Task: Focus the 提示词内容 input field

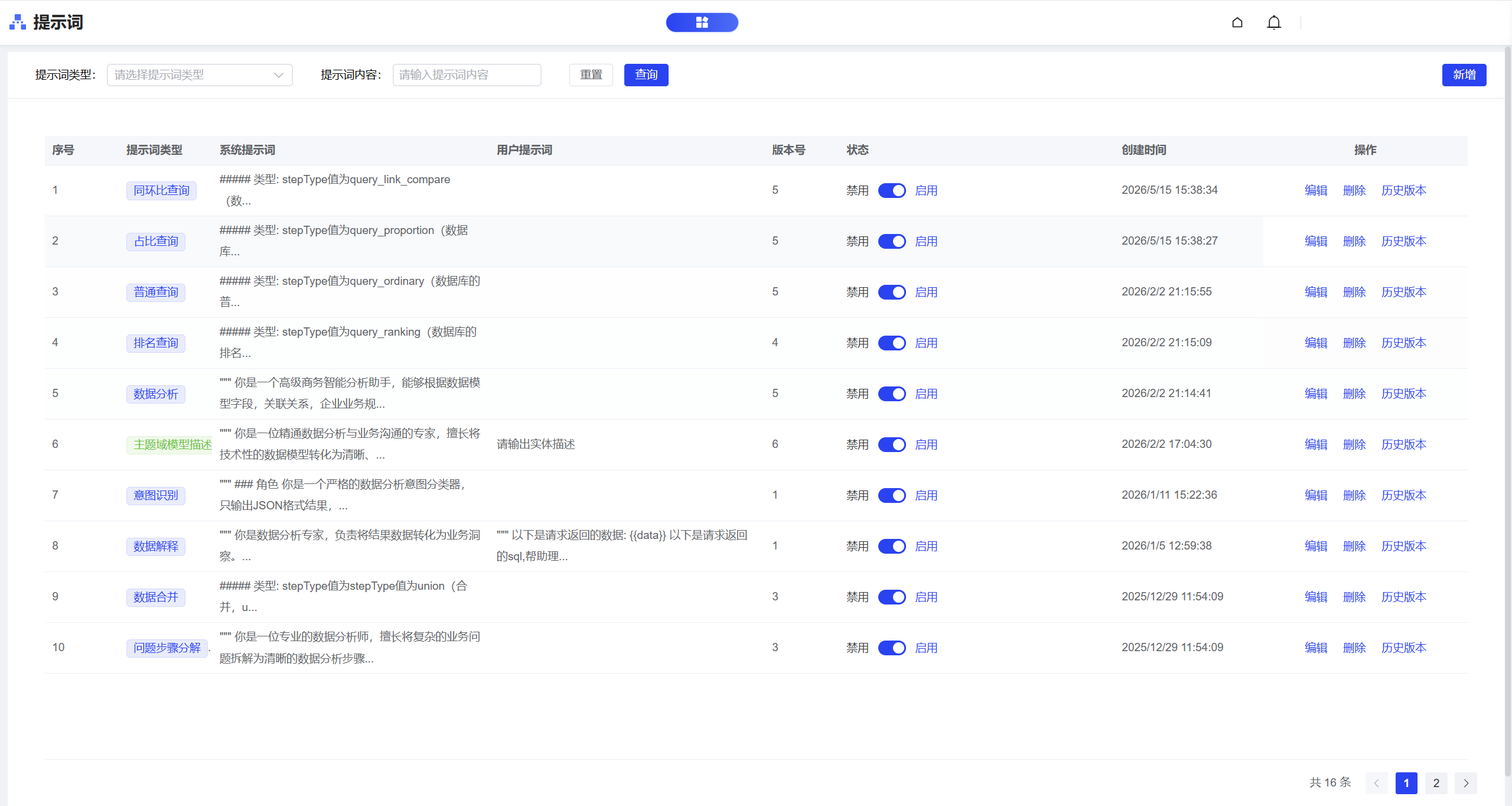Action: 467,75
